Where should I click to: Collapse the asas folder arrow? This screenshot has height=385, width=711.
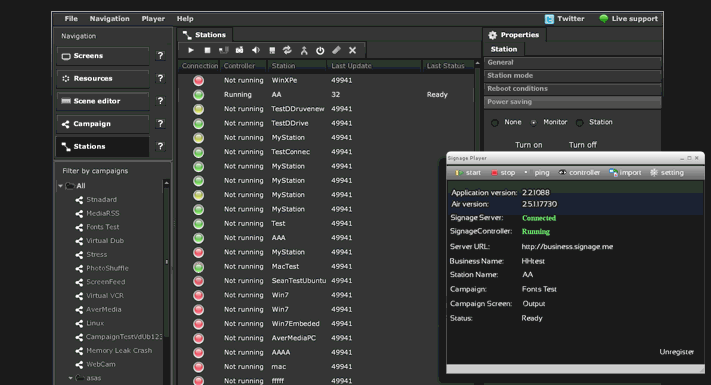(x=71, y=378)
